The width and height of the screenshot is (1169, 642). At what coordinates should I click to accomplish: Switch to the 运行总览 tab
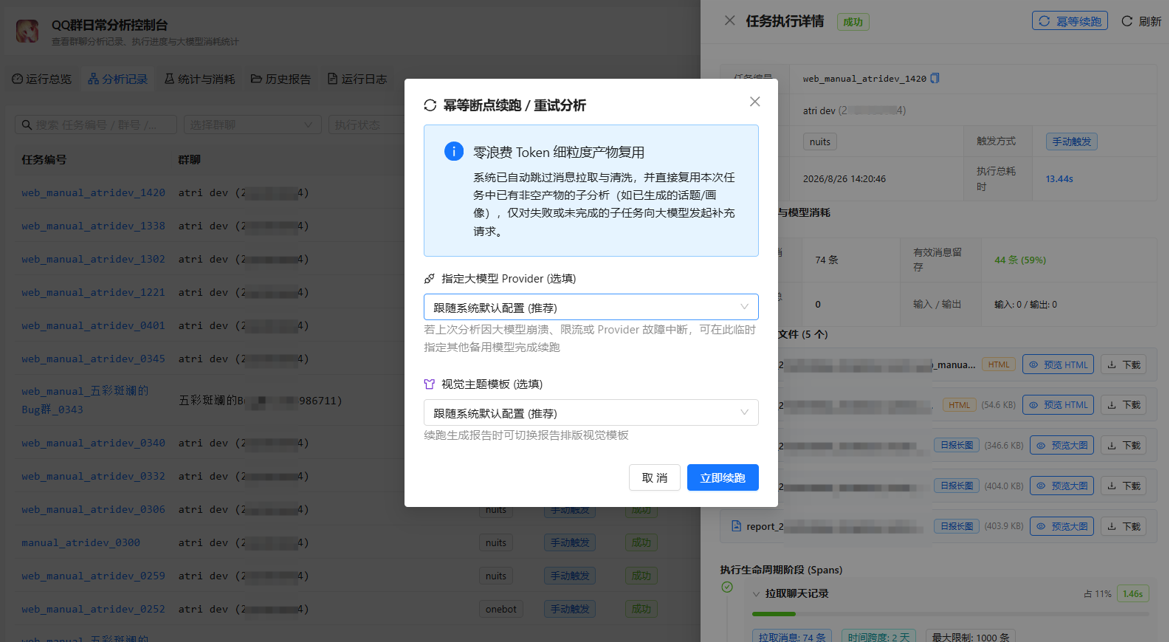(42, 79)
